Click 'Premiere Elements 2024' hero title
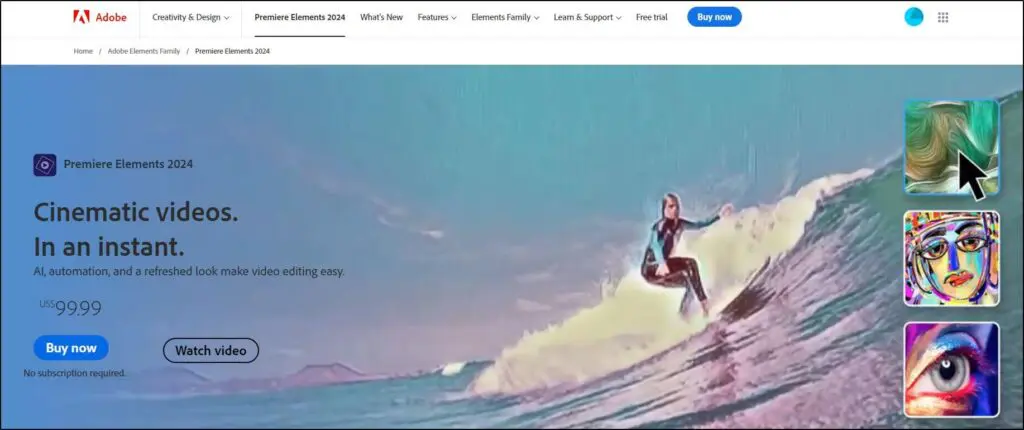 (128, 165)
